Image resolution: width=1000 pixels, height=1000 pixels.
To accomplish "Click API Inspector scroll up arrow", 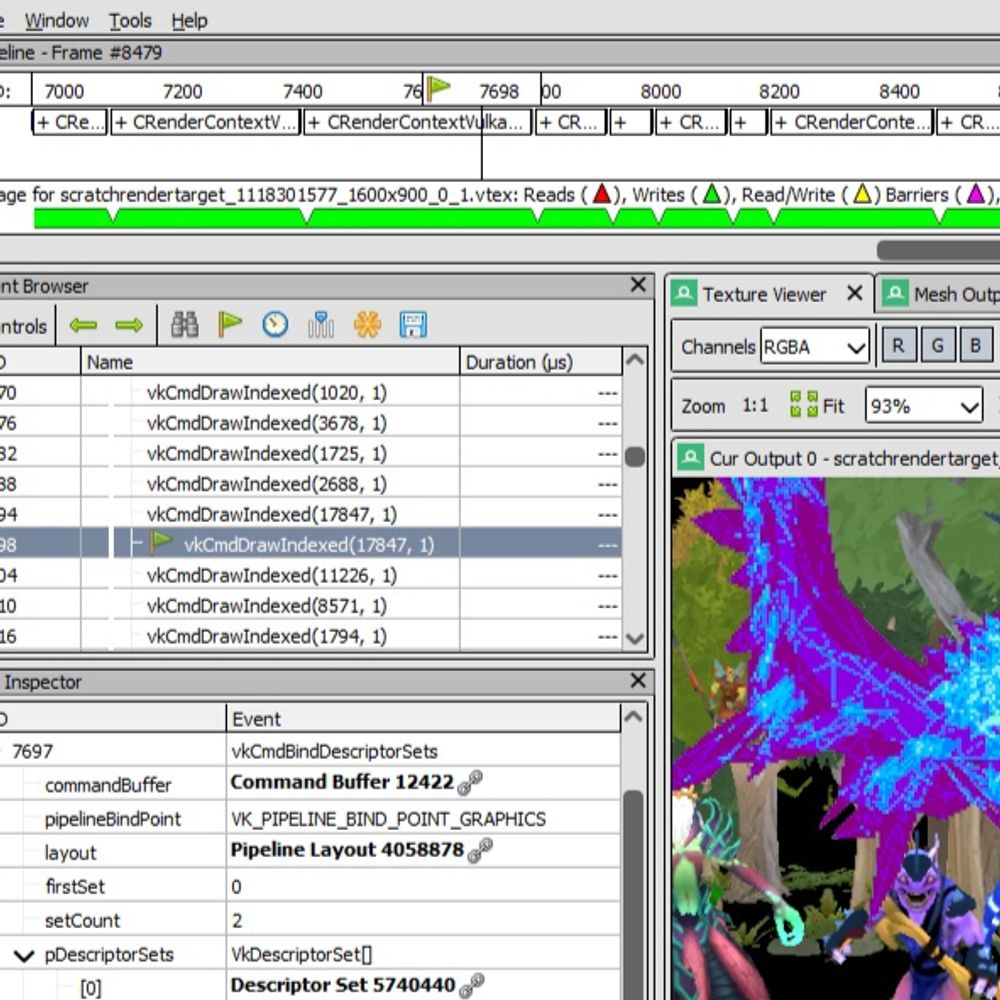I will [633, 717].
